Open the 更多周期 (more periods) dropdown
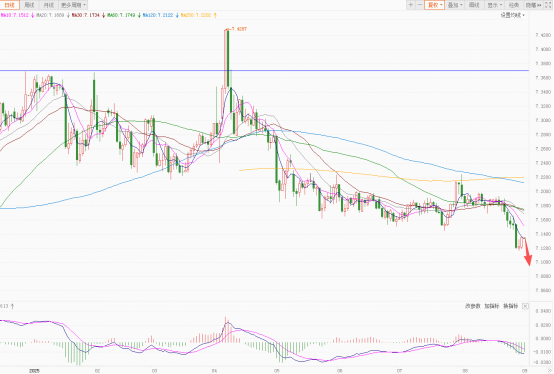The height and width of the screenshot is (374, 554). [x=73, y=5]
